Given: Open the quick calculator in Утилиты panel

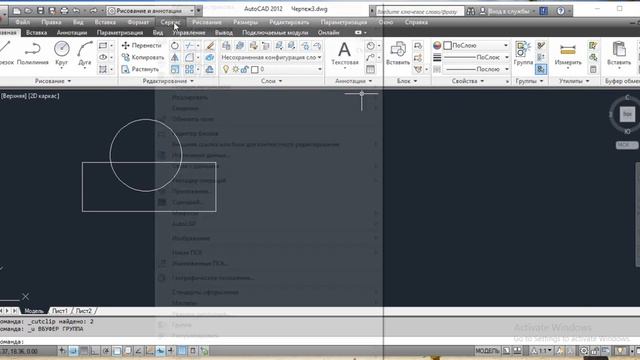Looking at the screenshot, I should (593, 69).
